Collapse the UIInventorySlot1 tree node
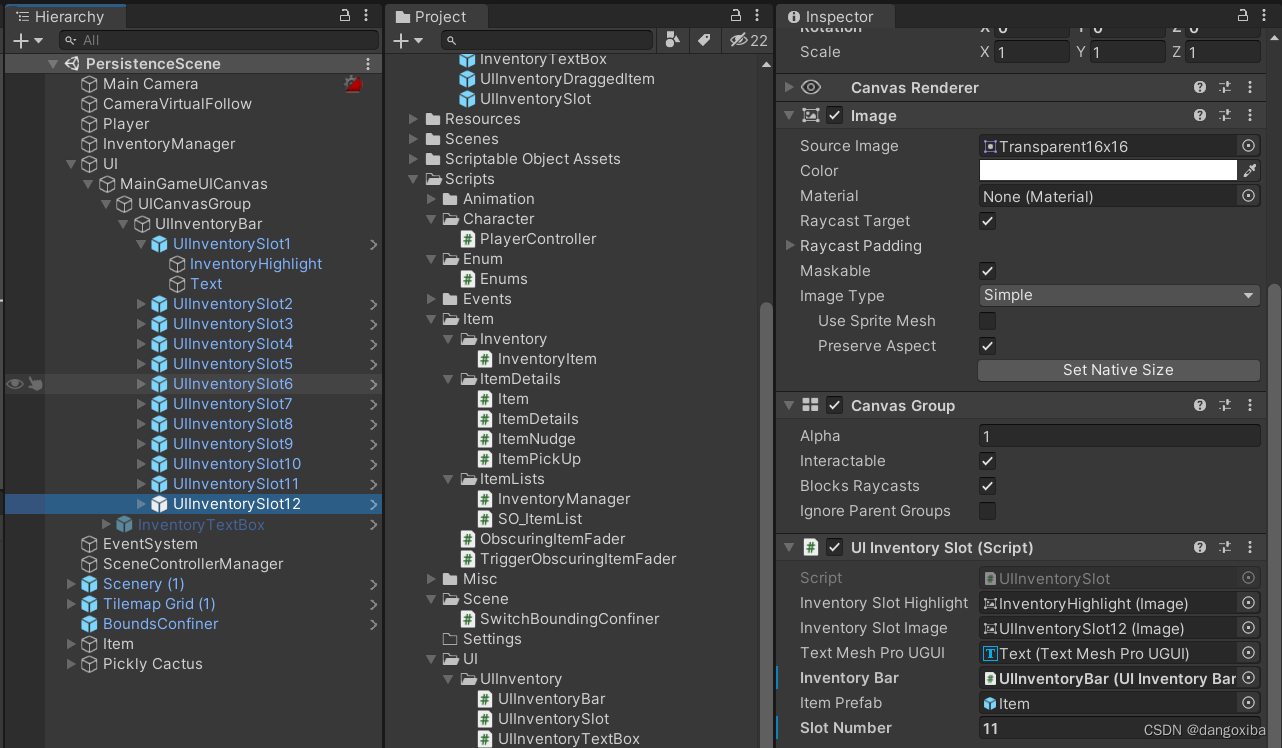Image resolution: width=1282 pixels, height=748 pixels. [x=140, y=244]
